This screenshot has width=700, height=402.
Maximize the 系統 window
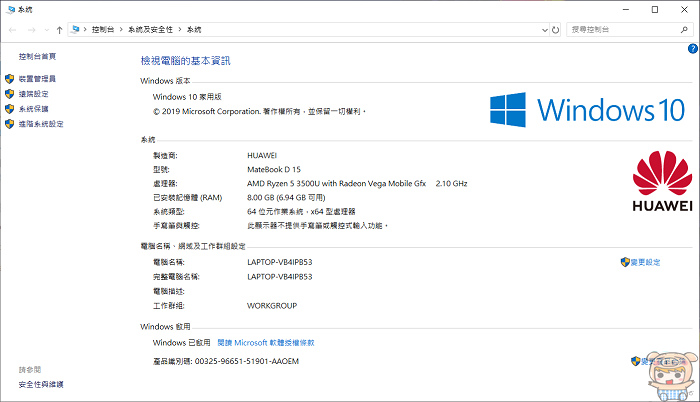[x=655, y=9]
